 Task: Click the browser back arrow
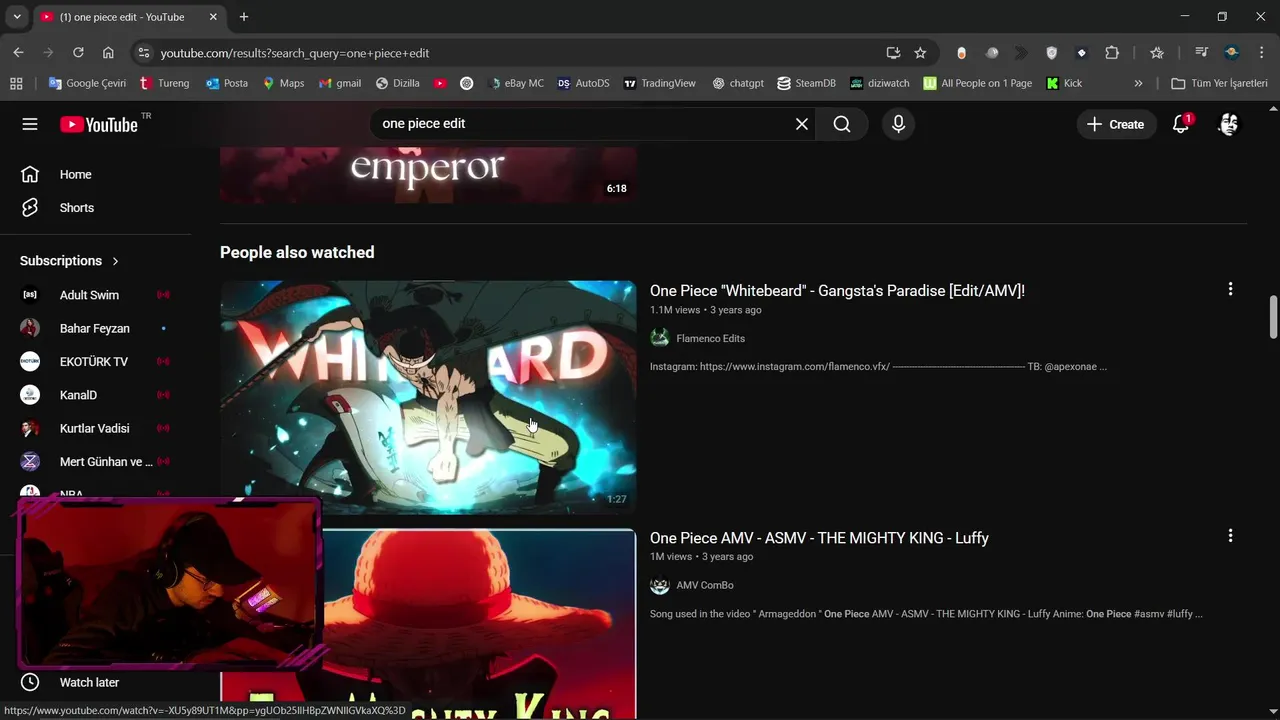point(18,53)
